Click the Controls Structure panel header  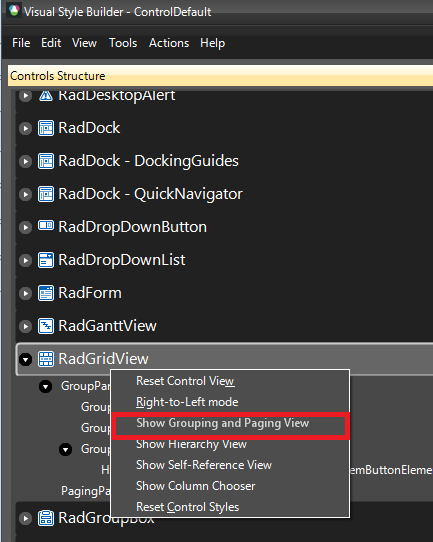tap(220, 76)
